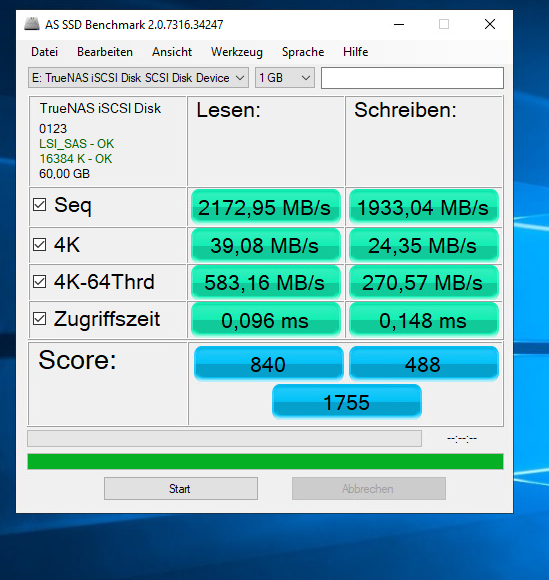The width and height of the screenshot is (549, 580).
Task: Open the Datei menu
Action: tap(44, 52)
